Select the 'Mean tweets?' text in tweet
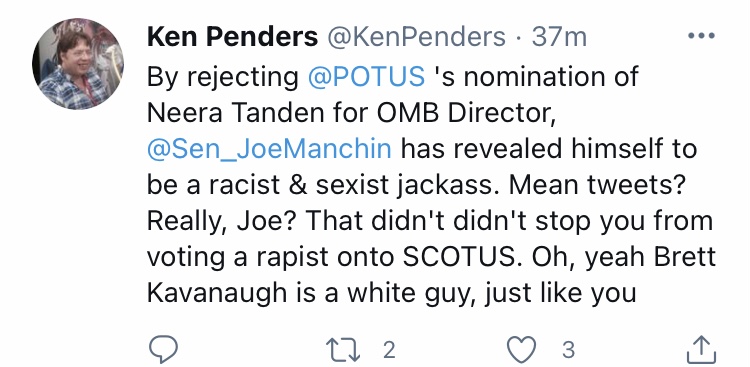 point(595,185)
